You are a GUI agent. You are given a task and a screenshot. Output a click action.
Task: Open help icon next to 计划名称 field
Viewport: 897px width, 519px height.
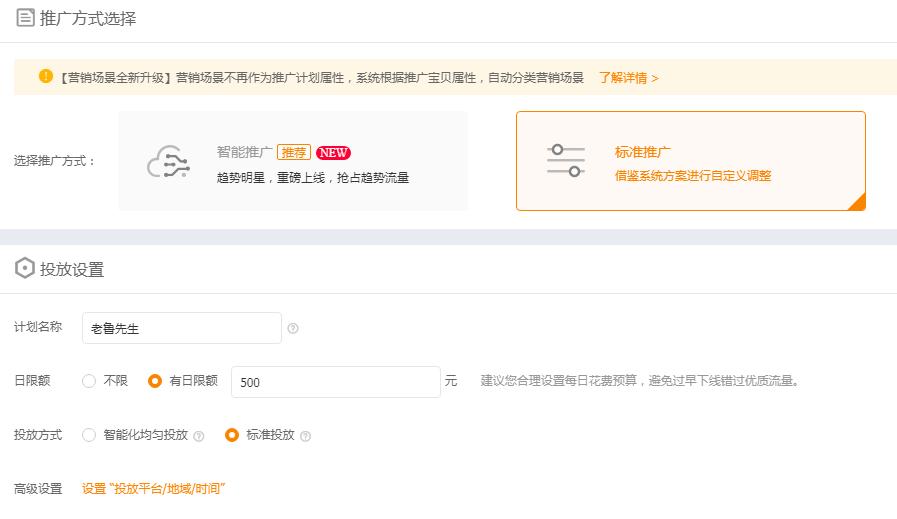click(x=293, y=328)
